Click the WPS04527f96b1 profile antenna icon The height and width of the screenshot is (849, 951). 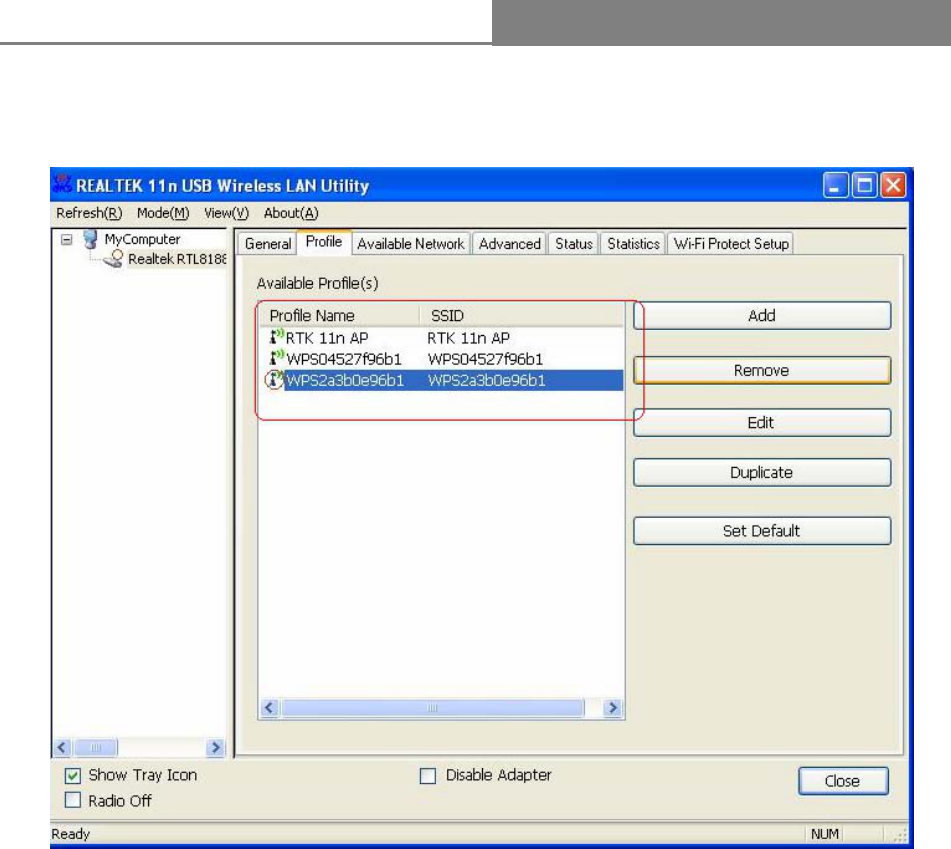coord(277,358)
